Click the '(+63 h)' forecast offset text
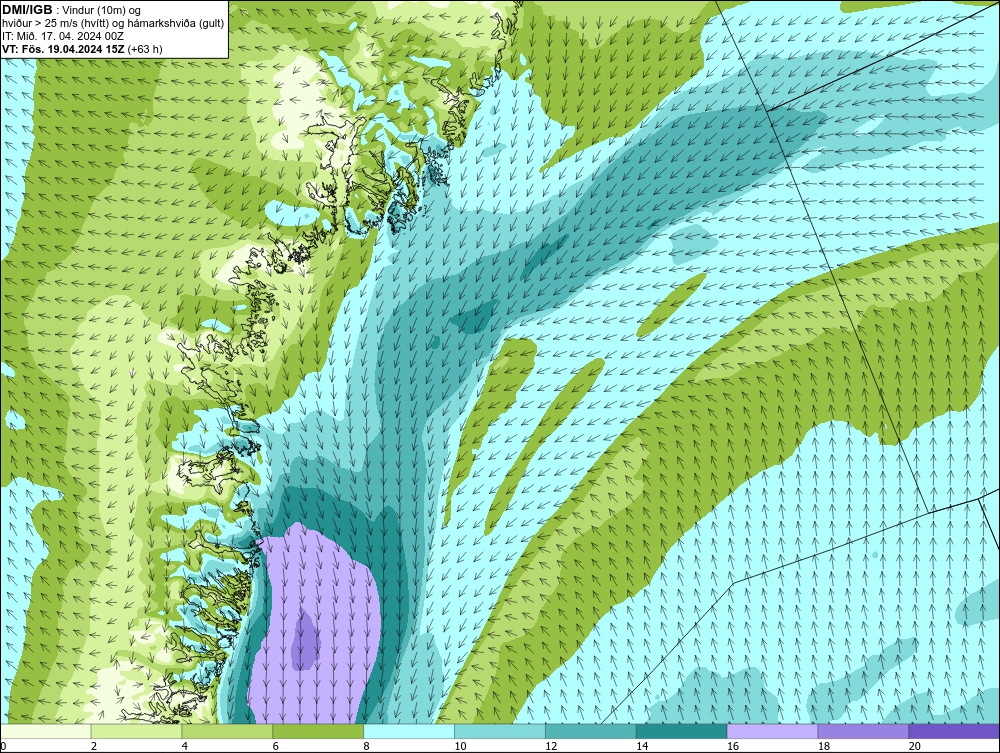The width and height of the screenshot is (1000, 753). 145,48
